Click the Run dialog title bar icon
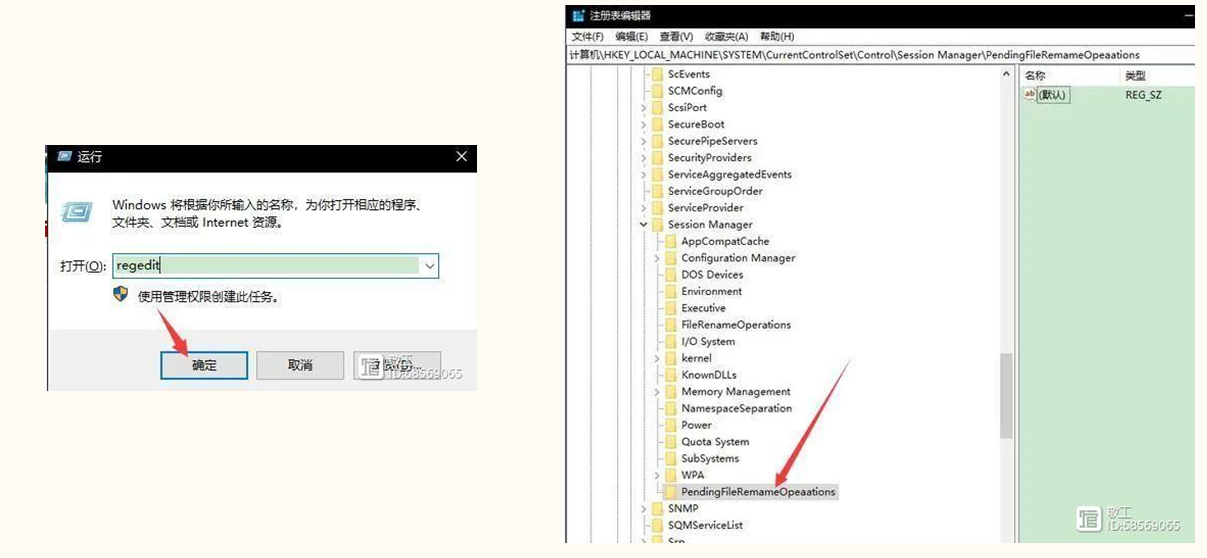 coord(64,157)
